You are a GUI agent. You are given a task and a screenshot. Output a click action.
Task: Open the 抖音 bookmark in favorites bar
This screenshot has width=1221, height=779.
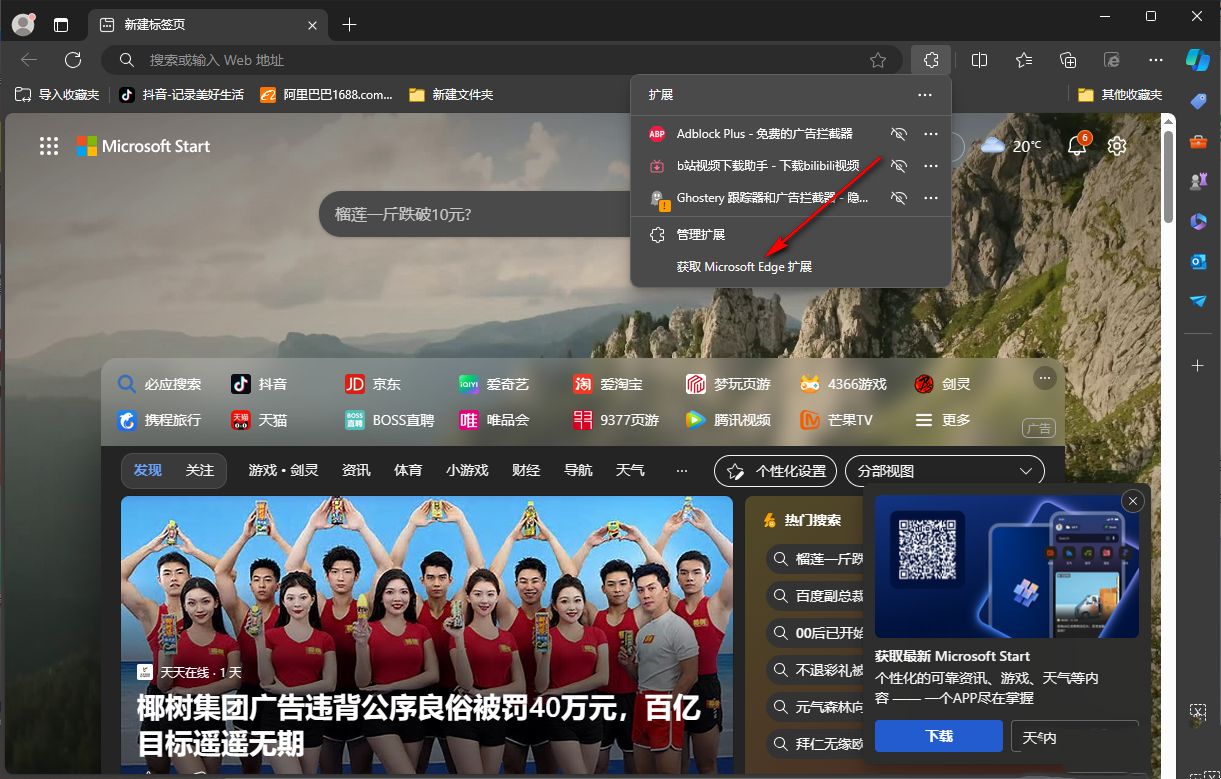(x=181, y=95)
